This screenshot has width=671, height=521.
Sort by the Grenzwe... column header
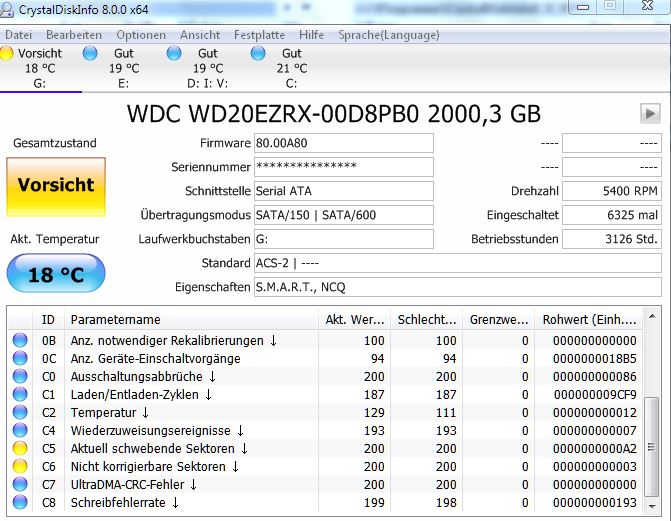(499, 320)
